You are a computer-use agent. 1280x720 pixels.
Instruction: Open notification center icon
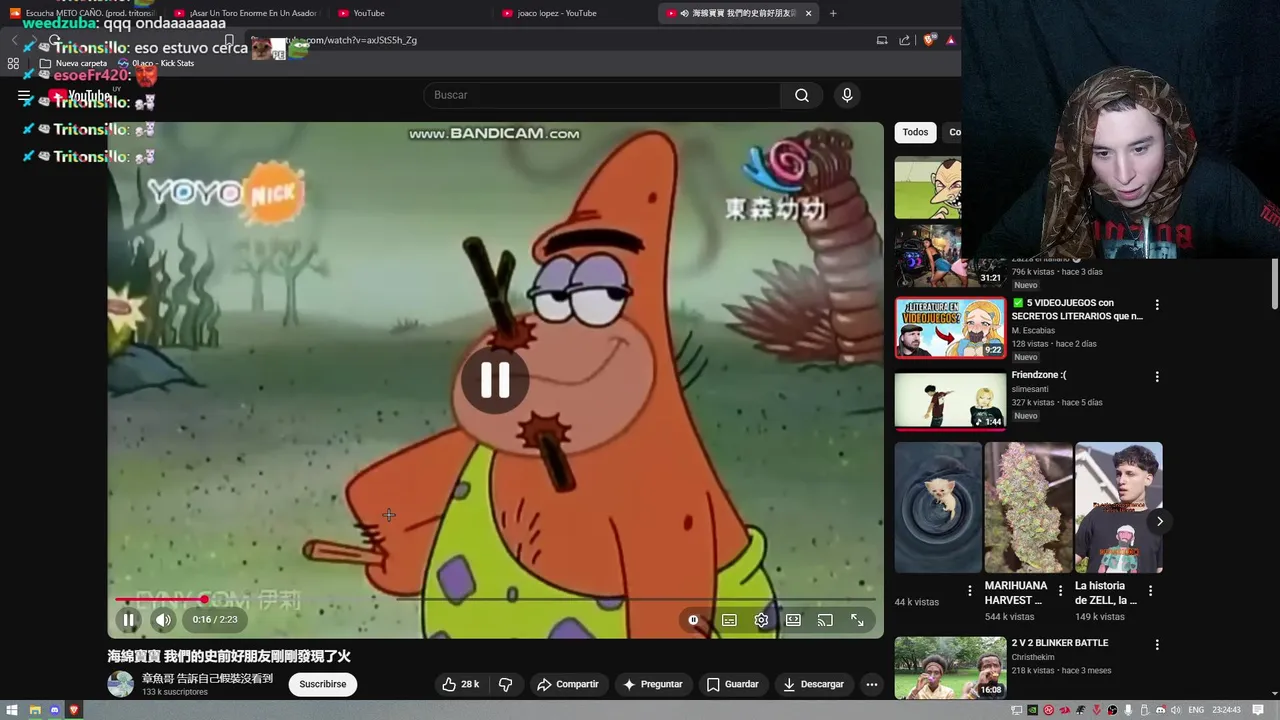click(x=1258, y=710)
